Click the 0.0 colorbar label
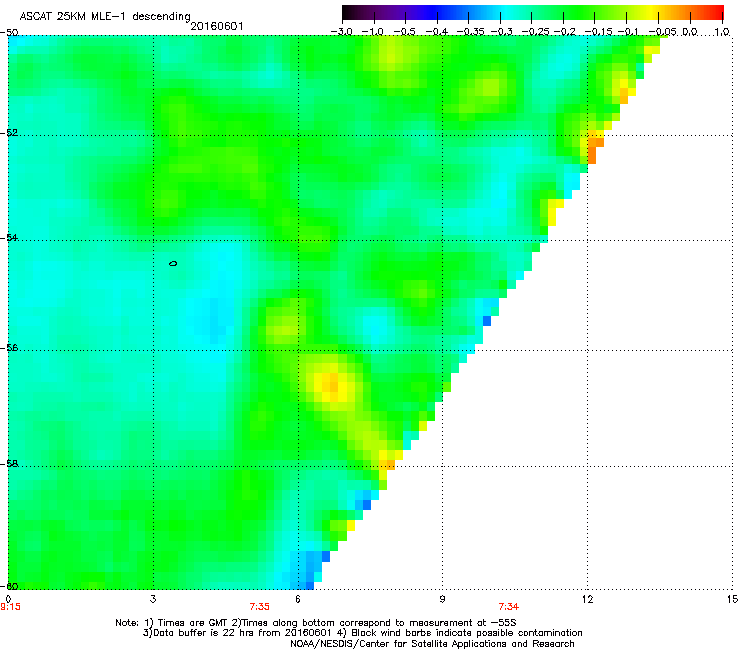Viewport: 740px width, 650px height. (x=690, y=32)
